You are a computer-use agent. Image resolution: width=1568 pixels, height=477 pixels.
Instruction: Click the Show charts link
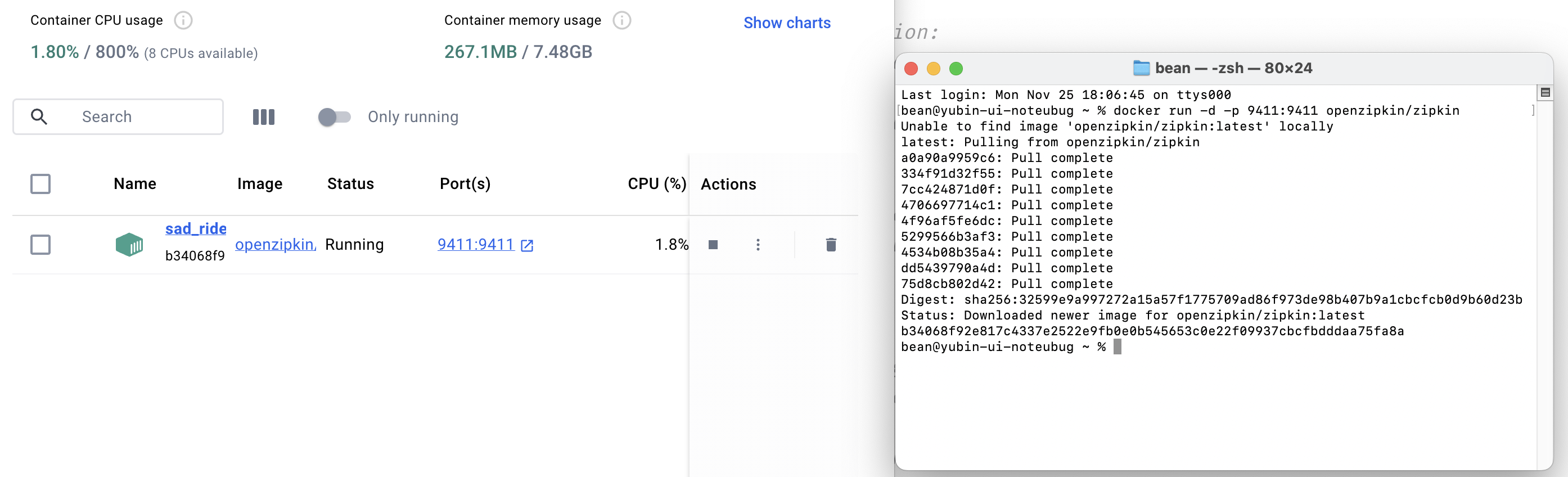coord(786,23)
